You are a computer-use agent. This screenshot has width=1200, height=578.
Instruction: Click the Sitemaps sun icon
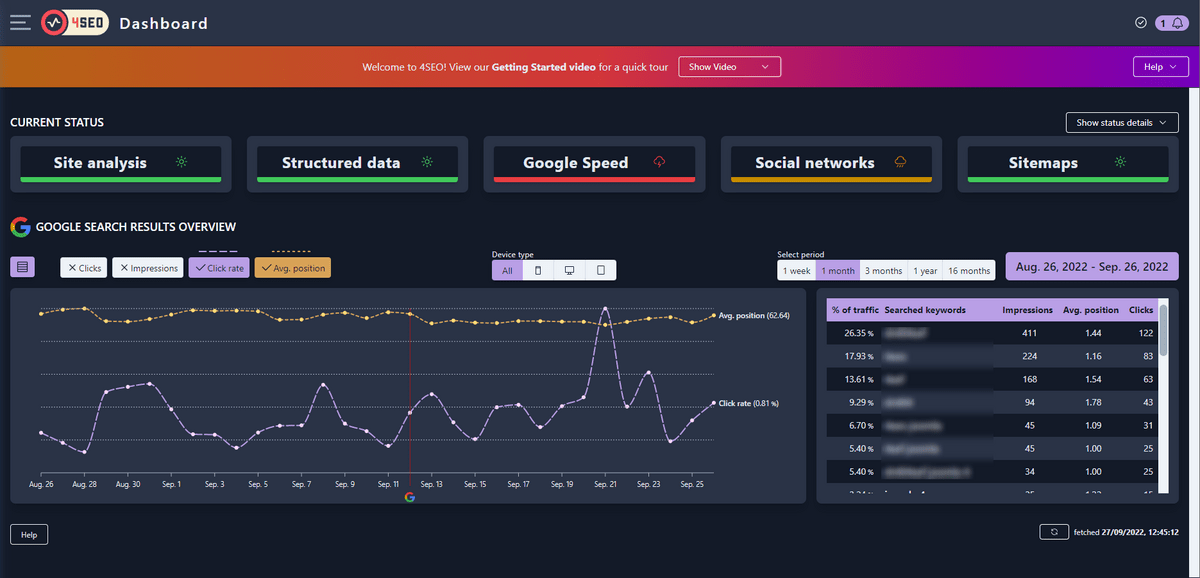(x=1120, y=162)
